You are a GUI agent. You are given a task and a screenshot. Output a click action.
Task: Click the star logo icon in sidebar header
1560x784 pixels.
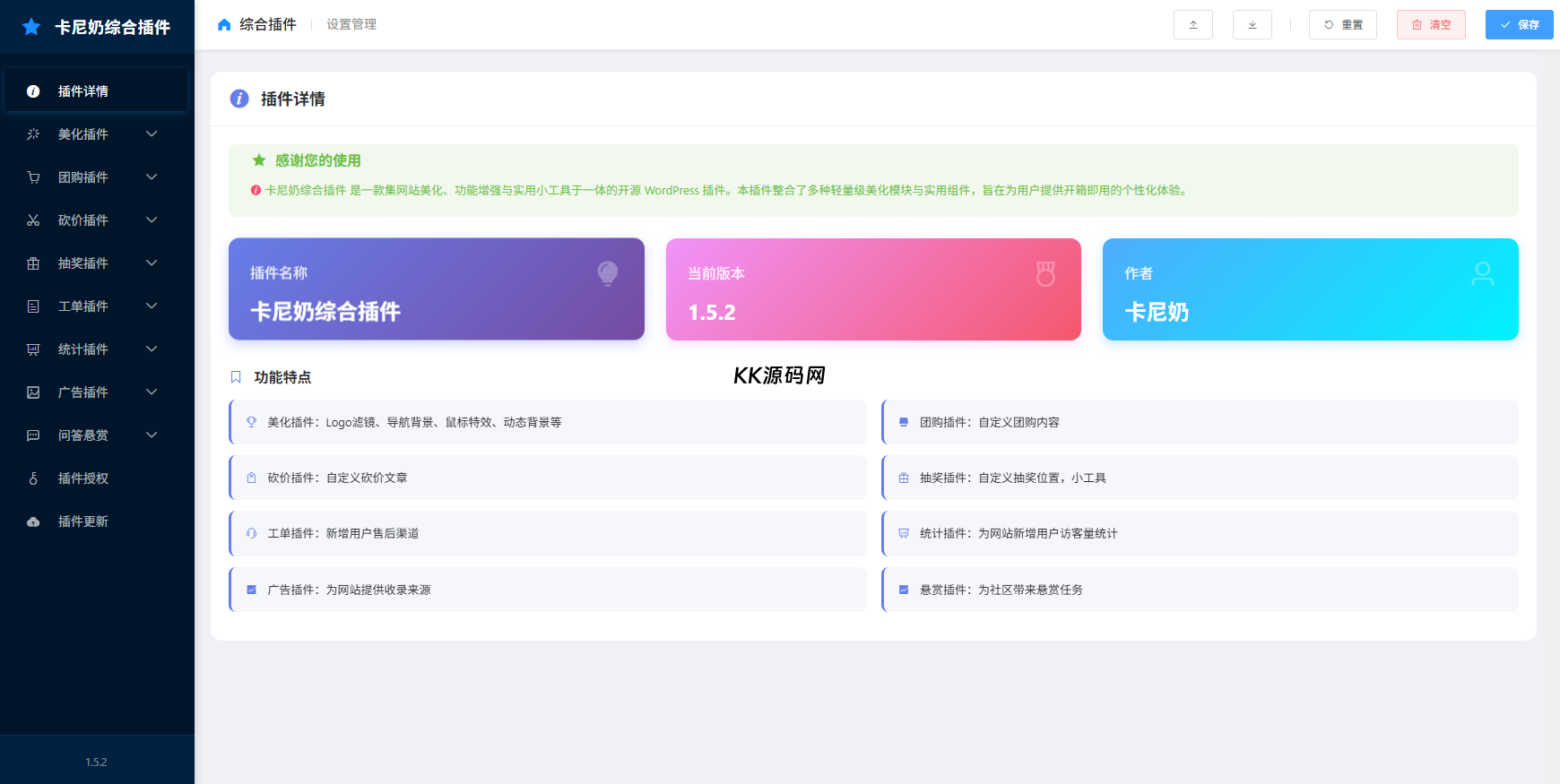[31, 27]
